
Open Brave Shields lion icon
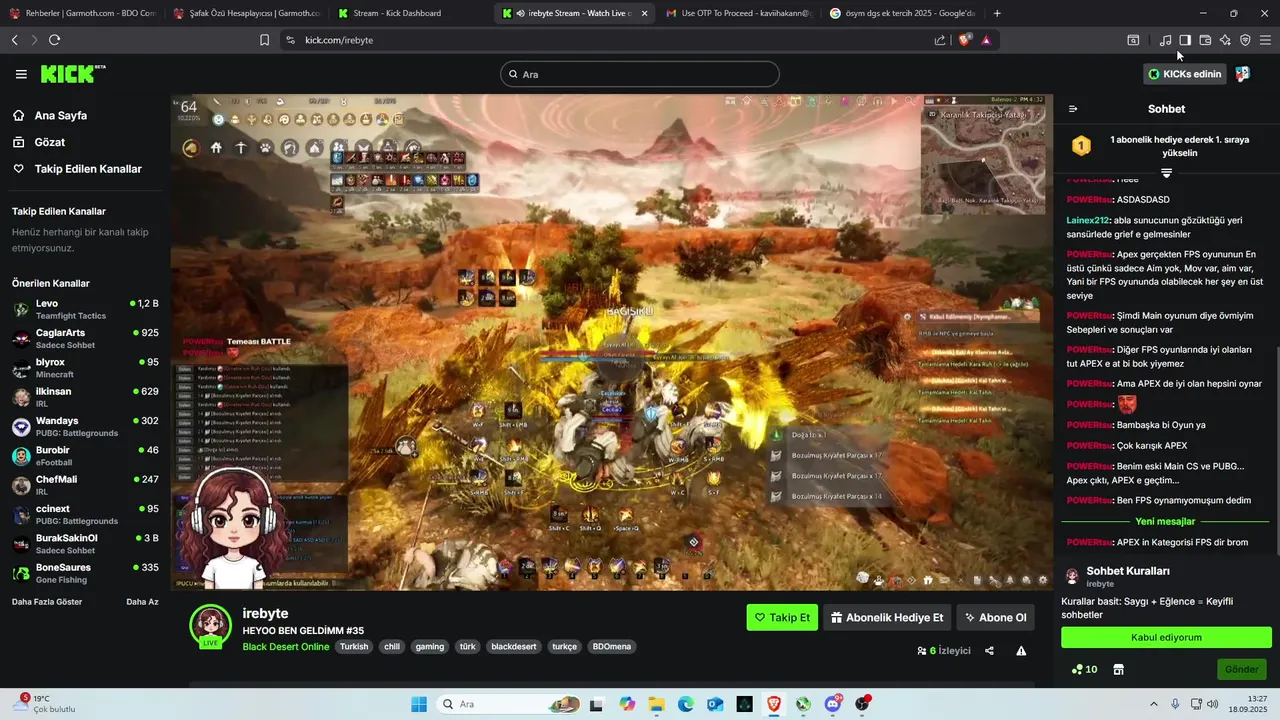click(965, 40)
